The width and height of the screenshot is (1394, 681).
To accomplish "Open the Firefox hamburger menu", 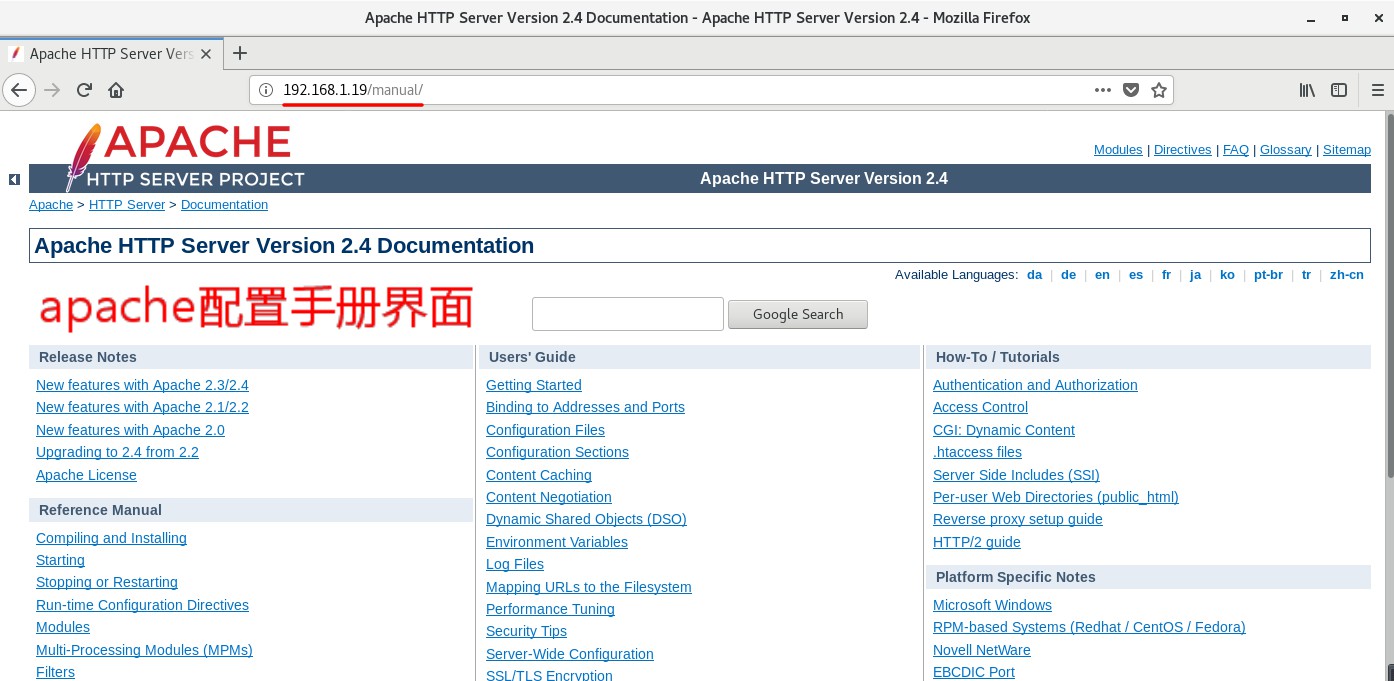I will coord(1378,90).
